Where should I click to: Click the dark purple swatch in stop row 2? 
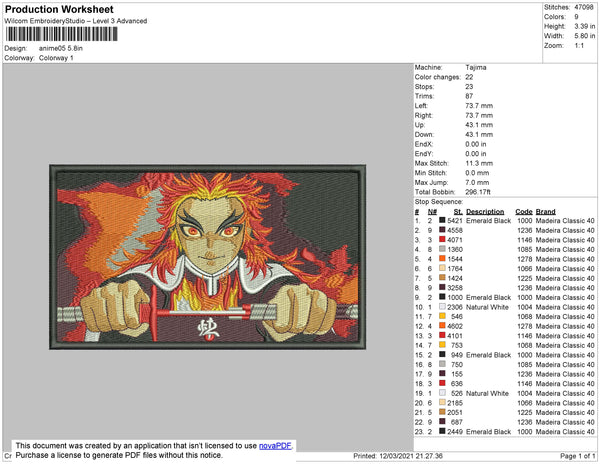pos(442,230)
